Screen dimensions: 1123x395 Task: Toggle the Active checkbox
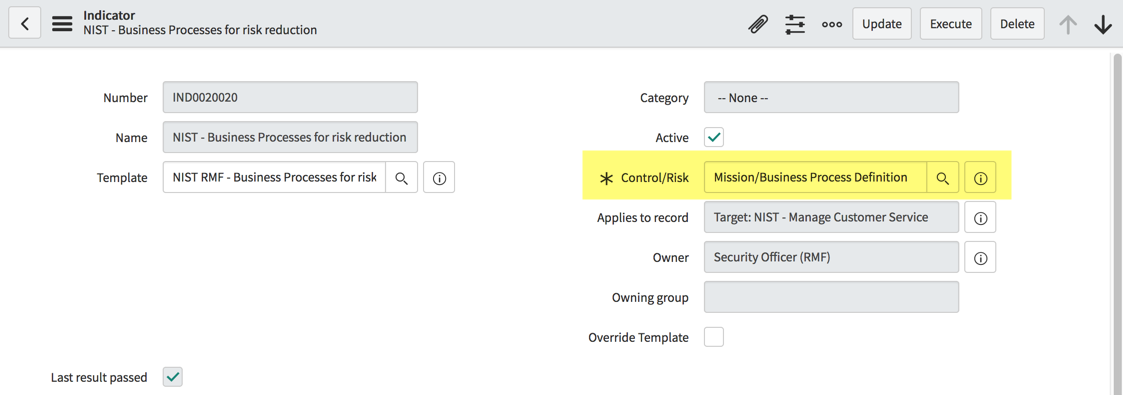click(714, 137)
